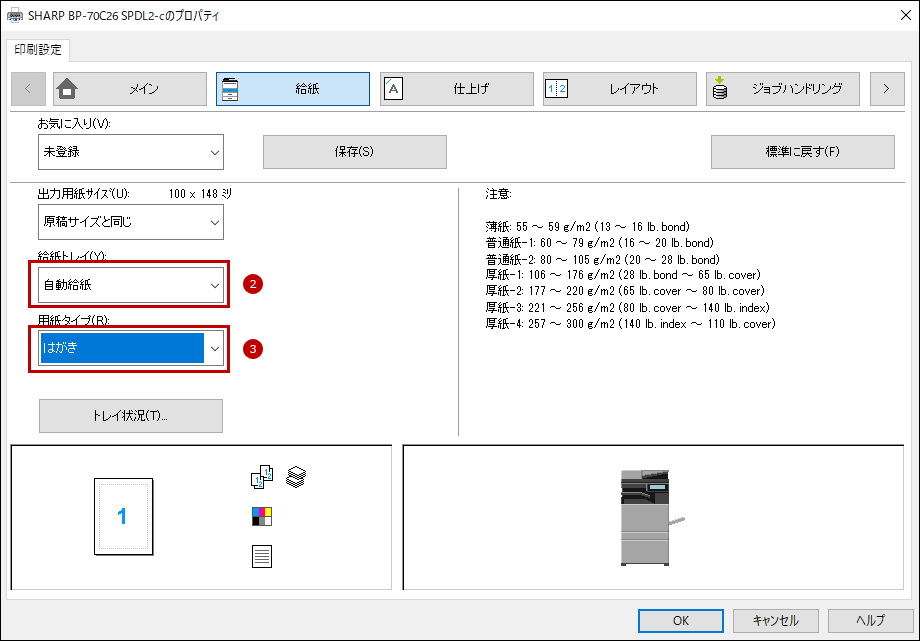Click the 厚紙-4 weight note line
This screenshot has width=920, height=641.
pos(631,323)
